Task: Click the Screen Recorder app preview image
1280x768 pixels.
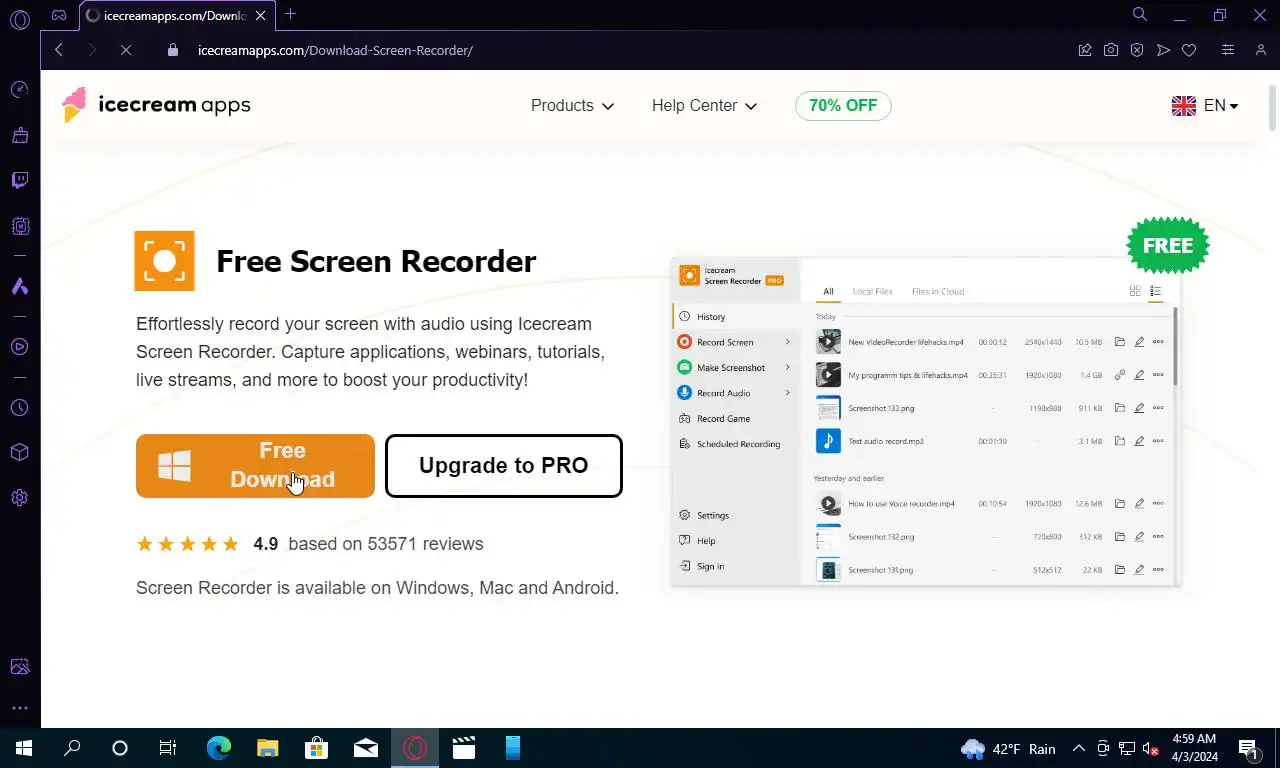Action: 926,420
